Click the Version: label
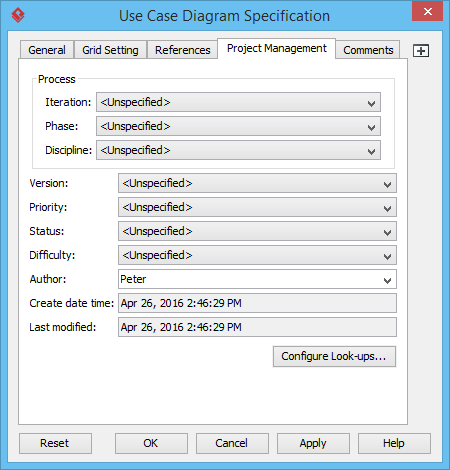 pyautogui.click(x=49, y=183)
